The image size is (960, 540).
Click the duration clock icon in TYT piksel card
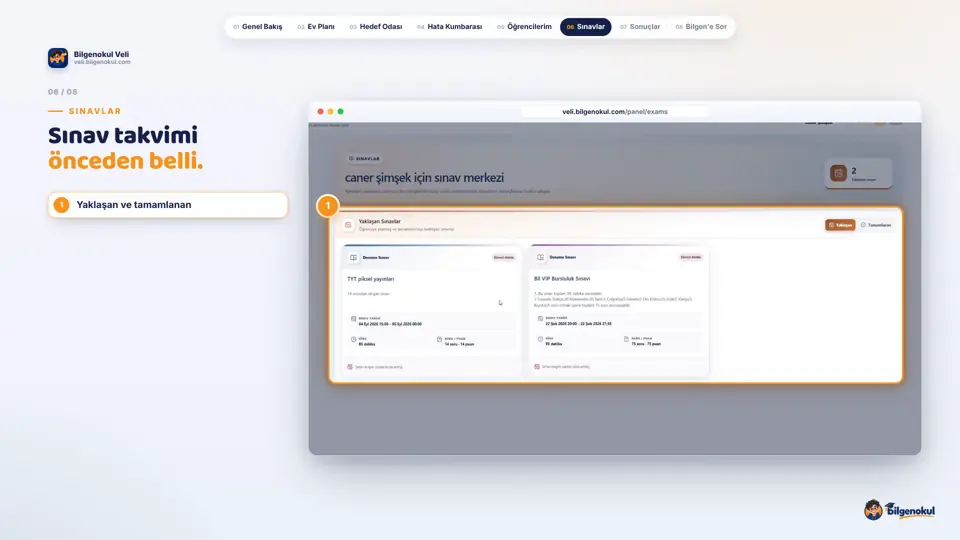coord(353,339)
